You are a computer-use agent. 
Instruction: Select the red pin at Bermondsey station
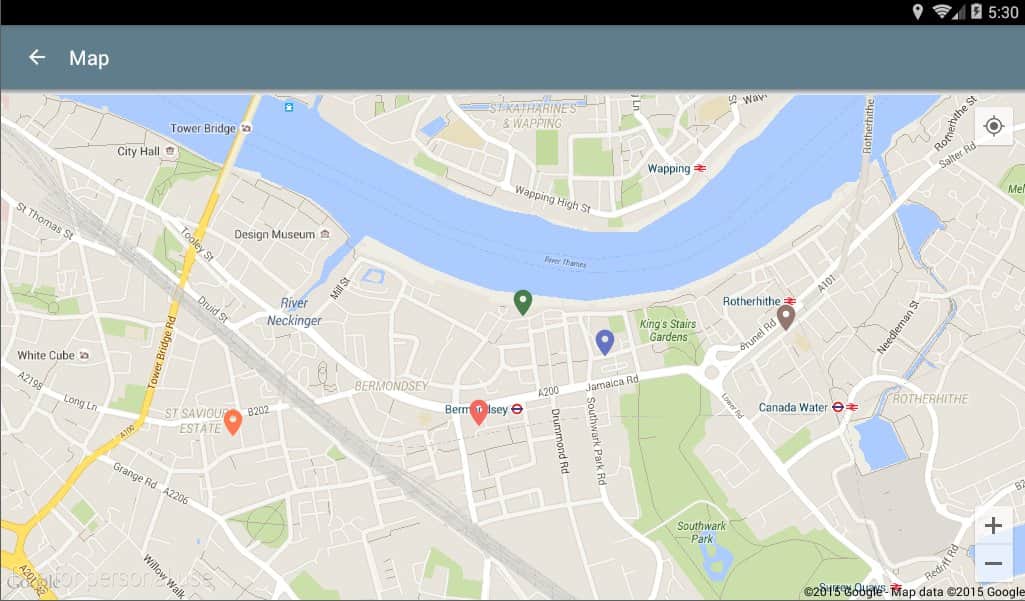479,413
